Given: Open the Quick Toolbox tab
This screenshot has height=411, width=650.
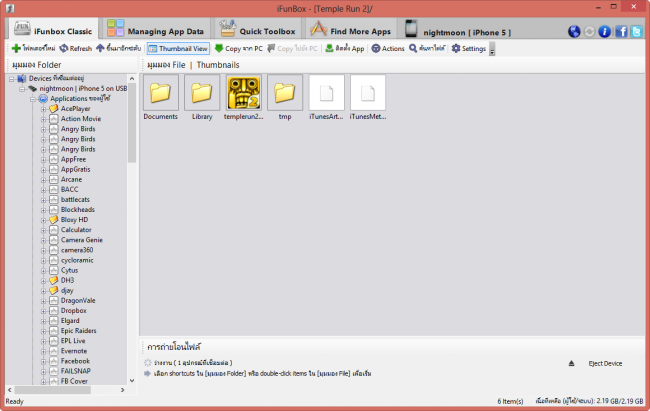Looking at the screenshot, I should [257, 29].
